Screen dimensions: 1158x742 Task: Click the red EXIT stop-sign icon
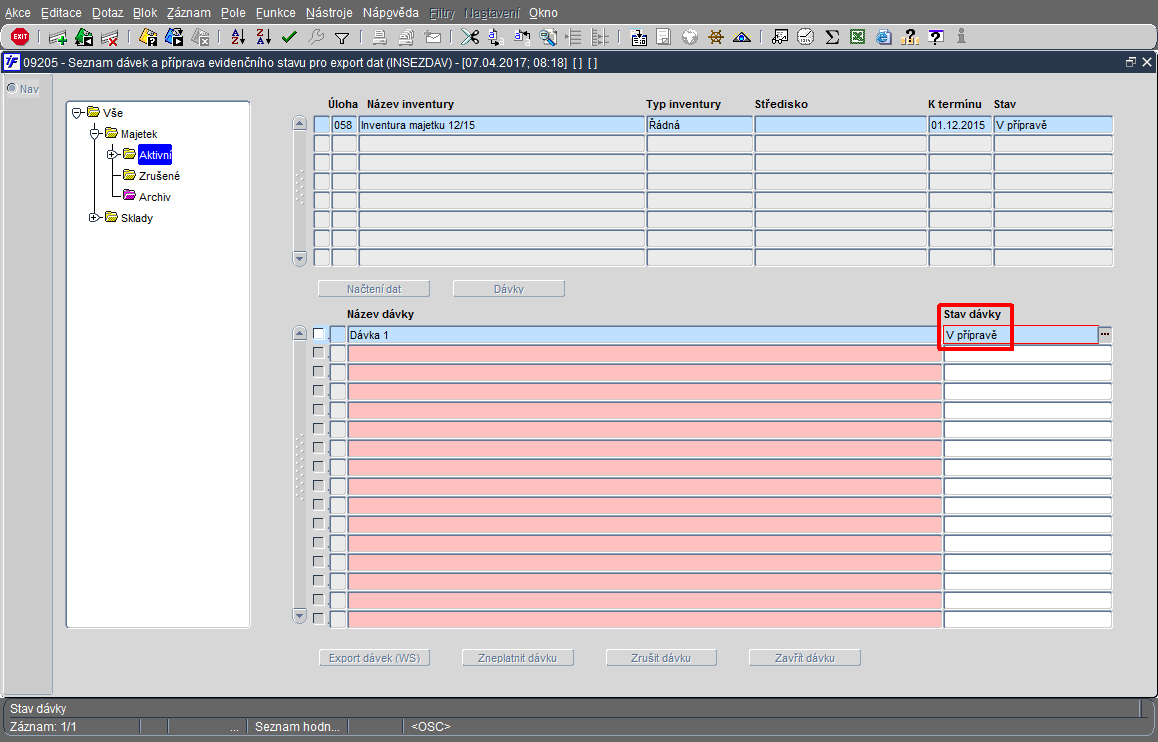(x=20, y=36)
